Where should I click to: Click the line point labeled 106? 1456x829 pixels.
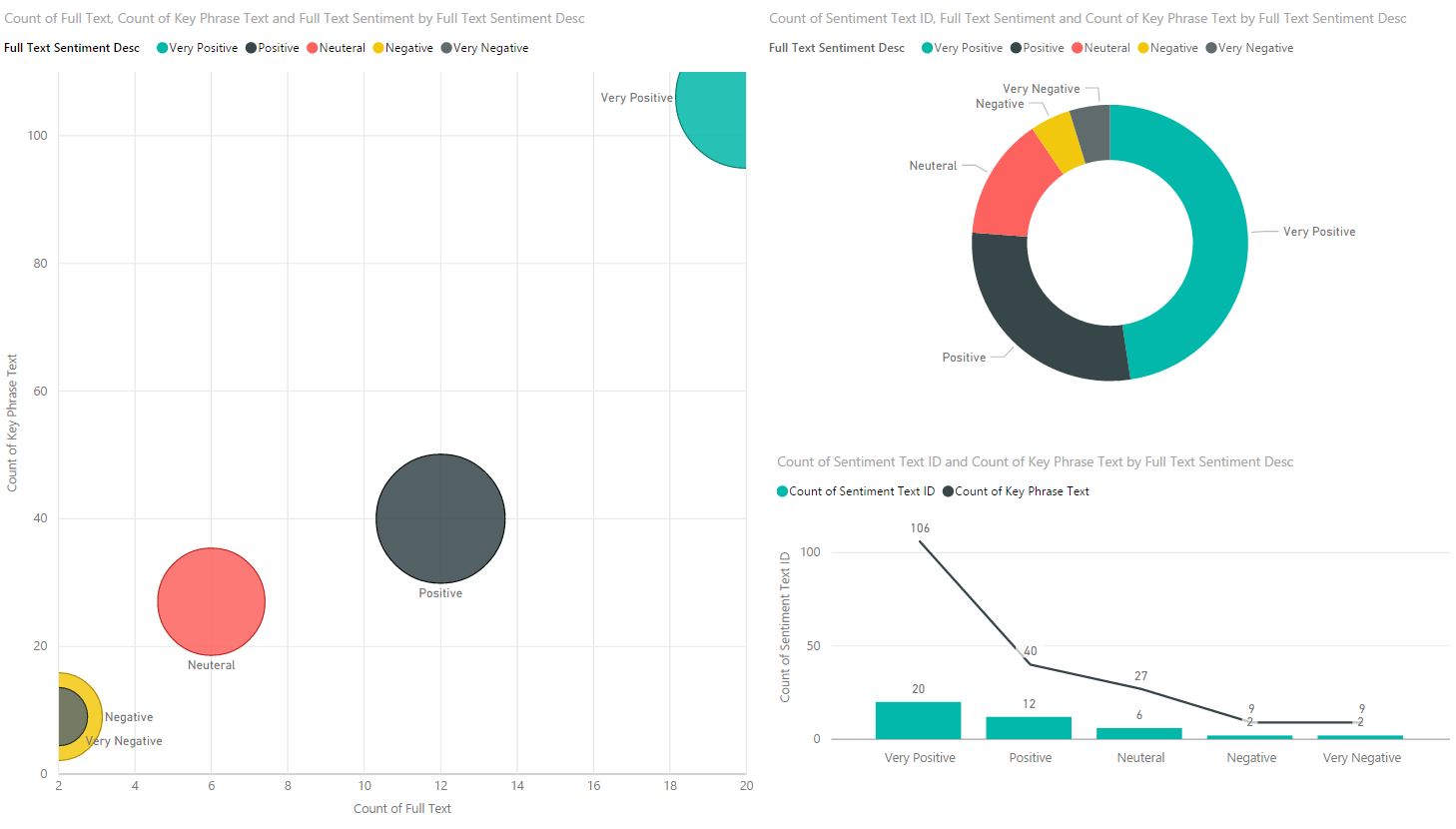pos(919,541)
